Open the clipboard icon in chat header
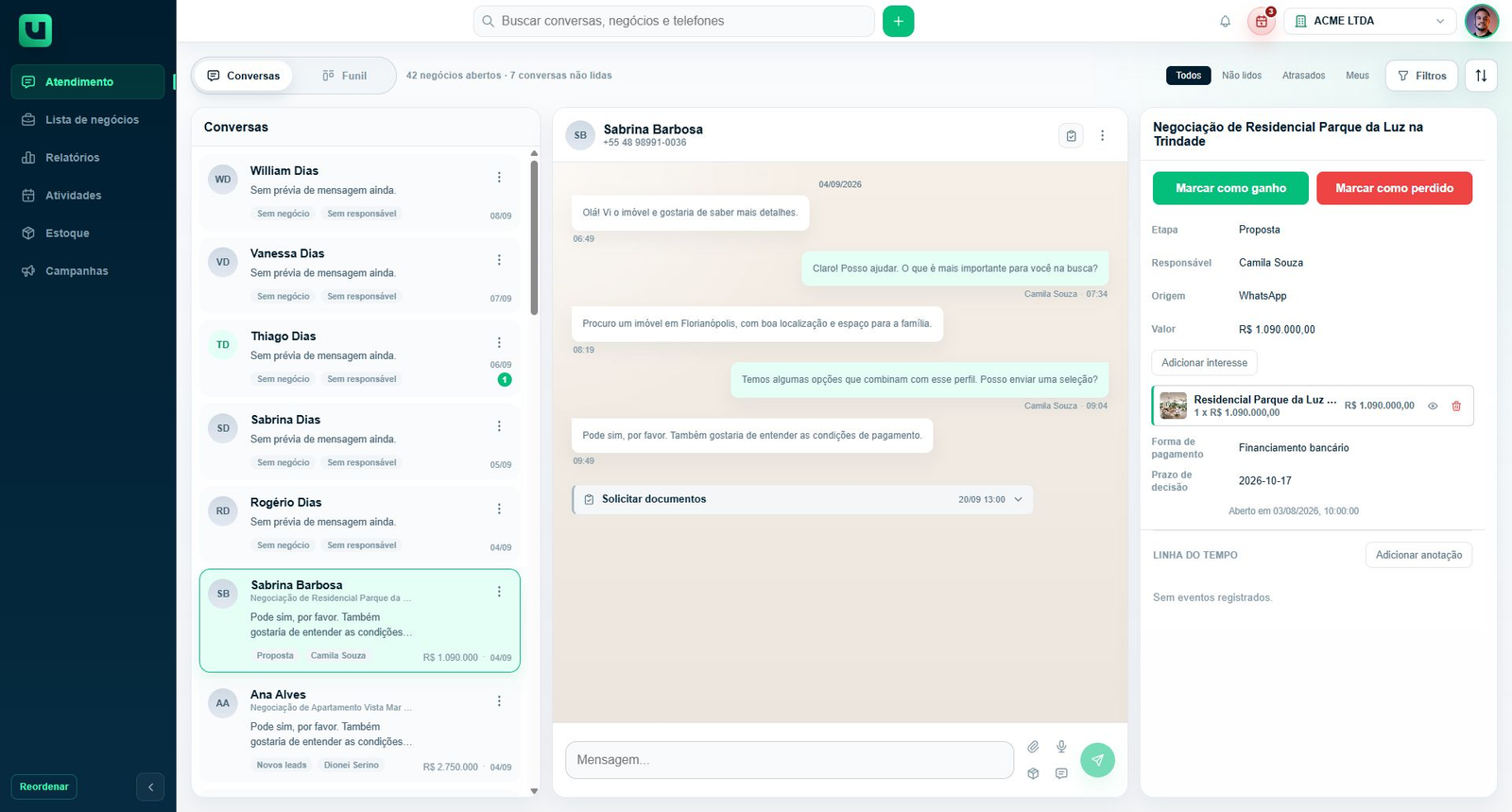The width and height of the screenshot is (1512, 812). tap(1071, 135)
